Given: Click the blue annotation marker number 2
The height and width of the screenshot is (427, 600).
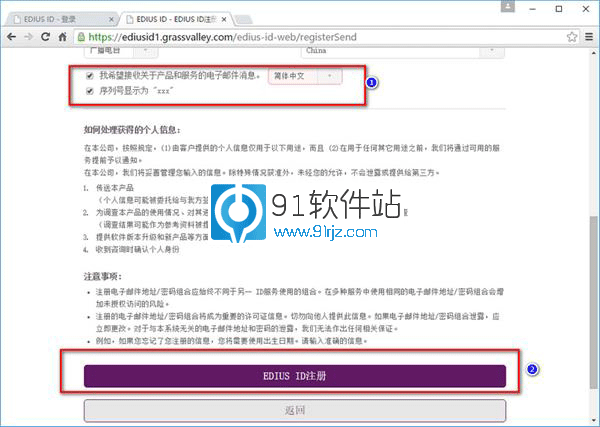Looking at the screenshot, I should pyautogui.click(x=533, y=369).
